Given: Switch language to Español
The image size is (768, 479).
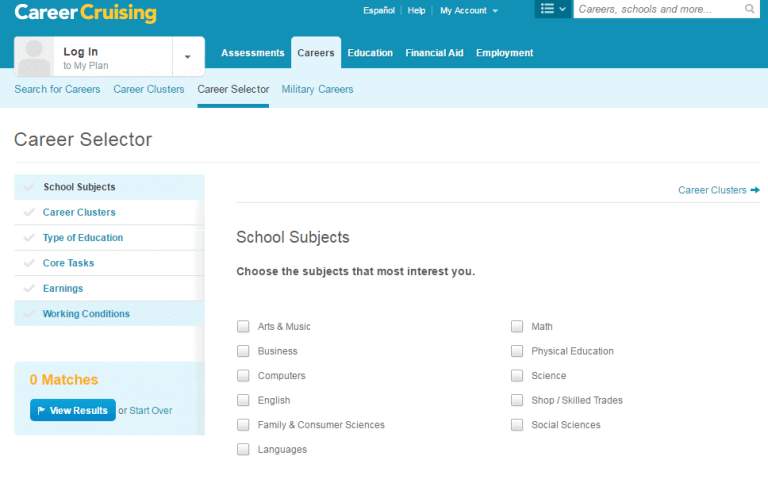Looking at the screenshot, I should [x=379, y=10].
